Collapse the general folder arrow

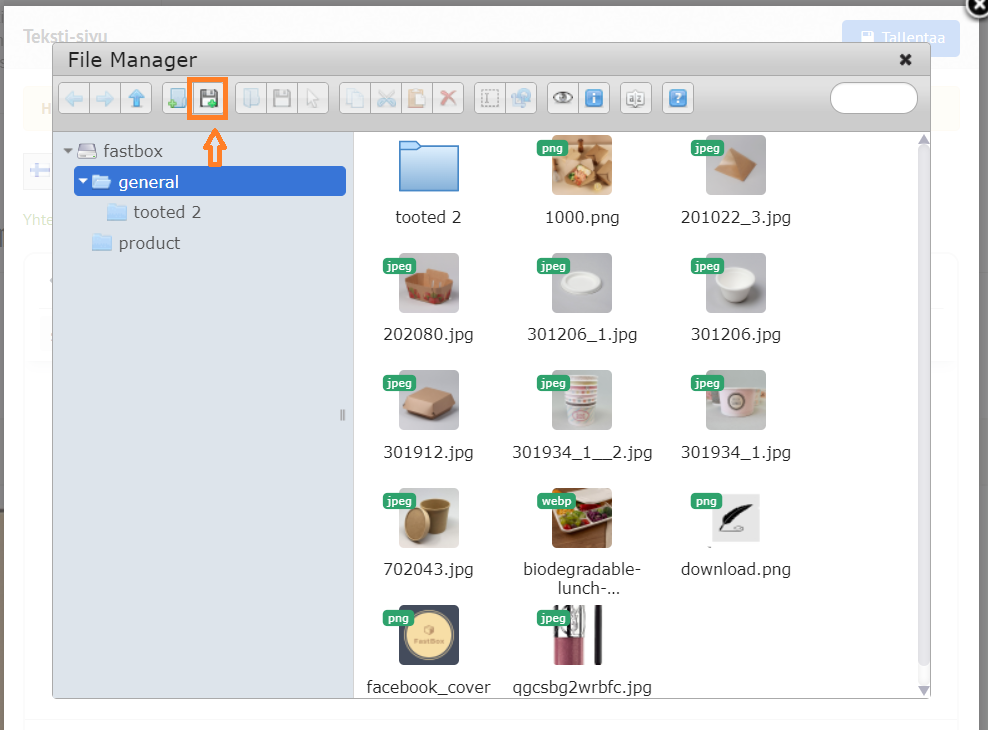point(83,181)
